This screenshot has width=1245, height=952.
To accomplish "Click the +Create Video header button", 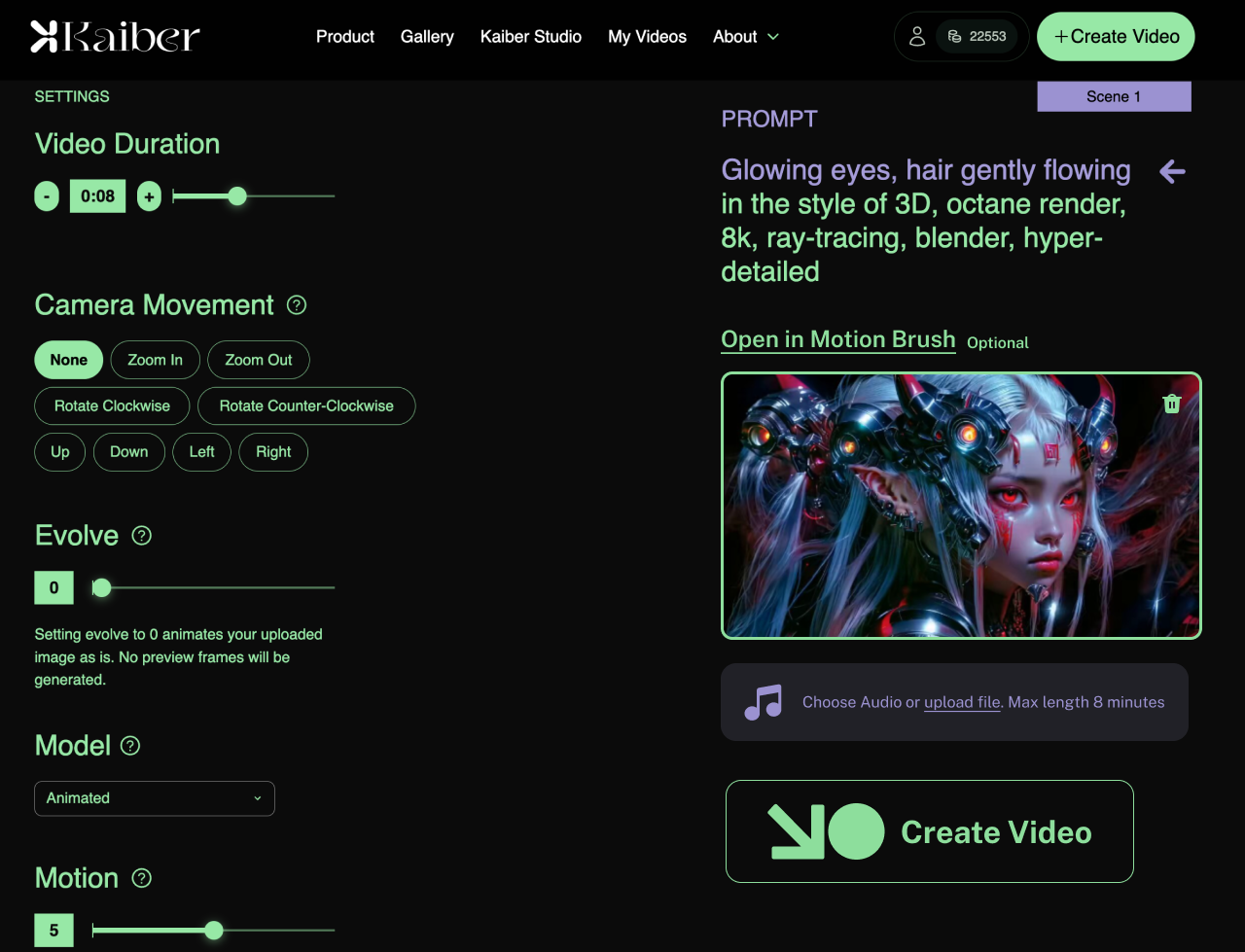I will 1116,37.
